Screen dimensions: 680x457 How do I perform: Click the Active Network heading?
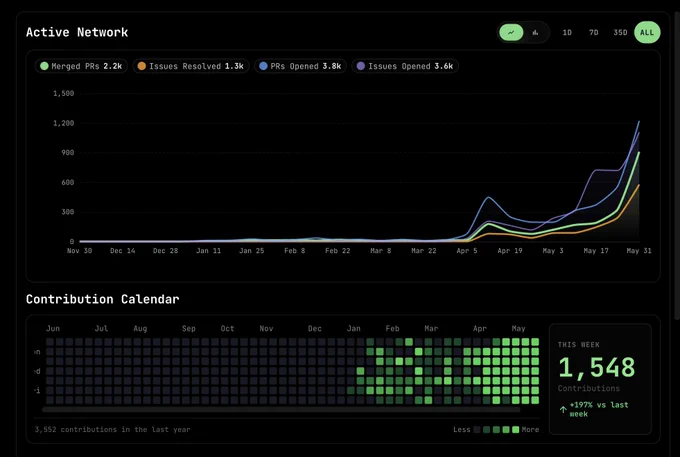pyautogui.click(x=77, y=33)
